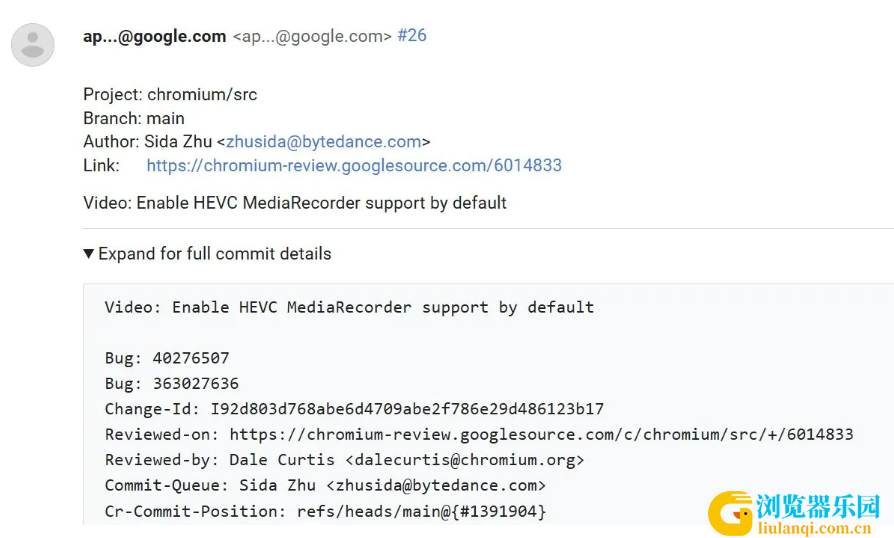The image size is (894, 538).
Task: Click the yellow G watermark logo icon
Action: (x=730, y=513)
